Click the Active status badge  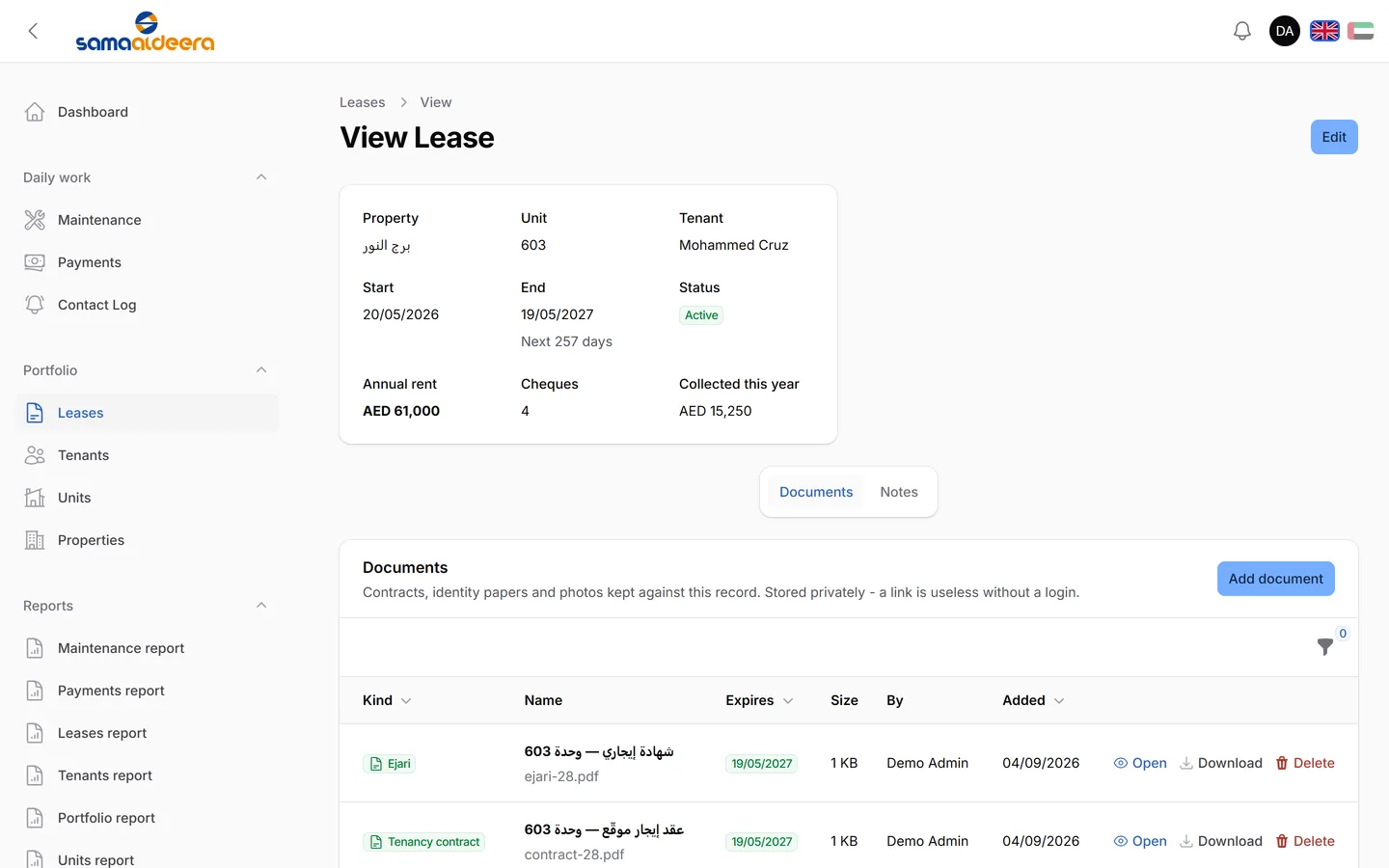(x=701, y=315)
